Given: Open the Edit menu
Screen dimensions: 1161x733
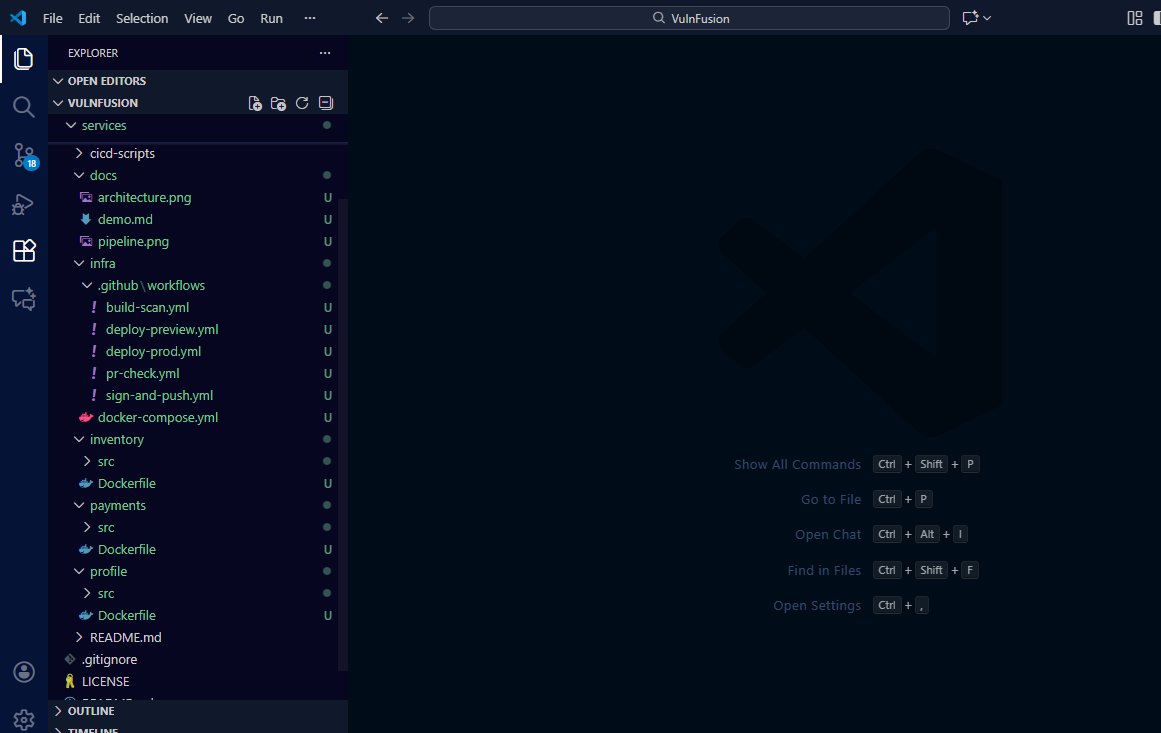Looking at the screenshot, I should click(89, 19).
